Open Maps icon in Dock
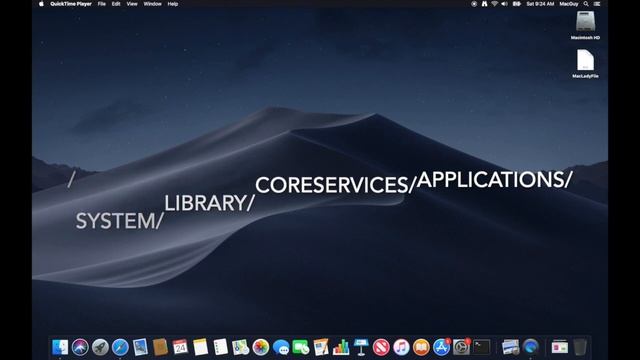640x360 pixels. [x=240, y=347]
